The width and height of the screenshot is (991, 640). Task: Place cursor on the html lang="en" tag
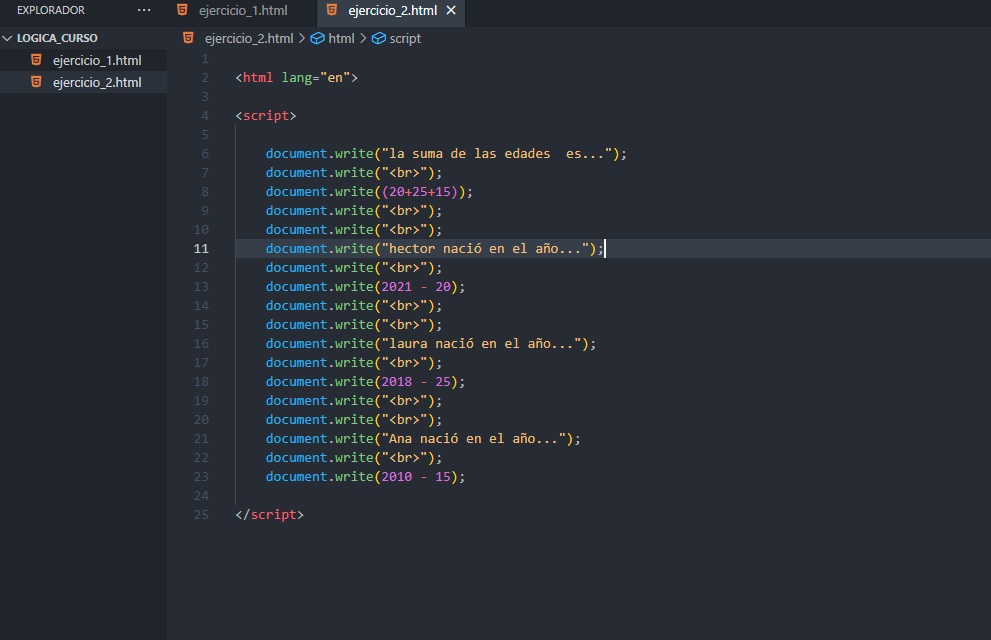tap(296, 78)
